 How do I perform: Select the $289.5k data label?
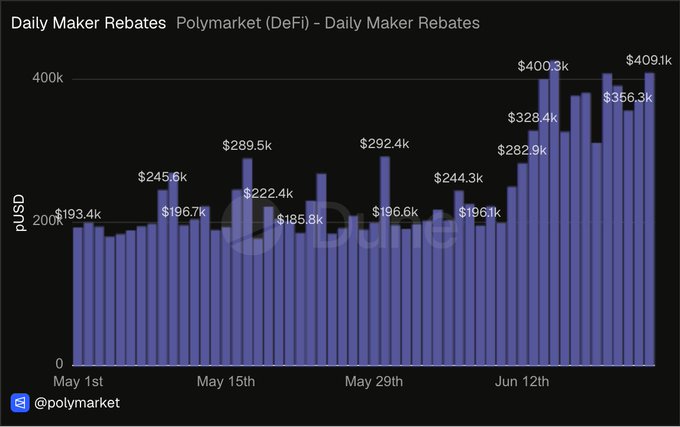[x=247, y=145]
